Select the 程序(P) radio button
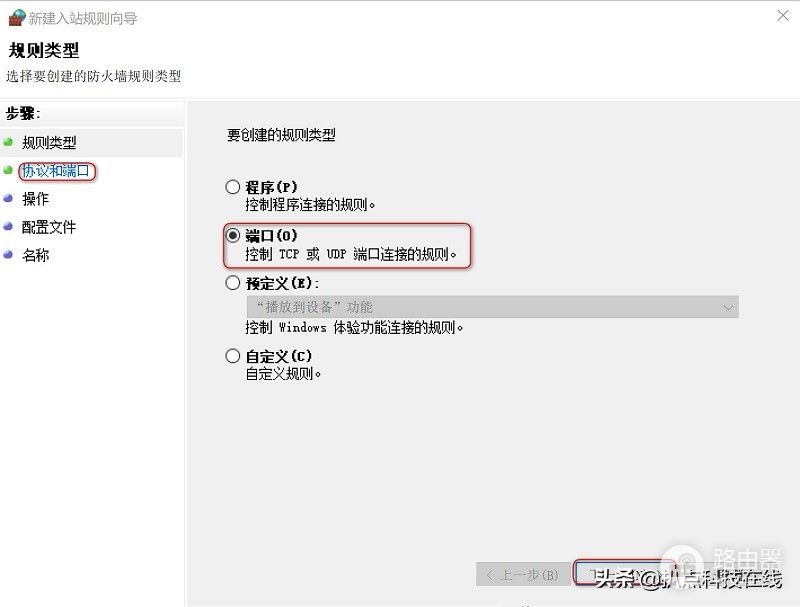800x607 pixels. (x=233, y=187)
